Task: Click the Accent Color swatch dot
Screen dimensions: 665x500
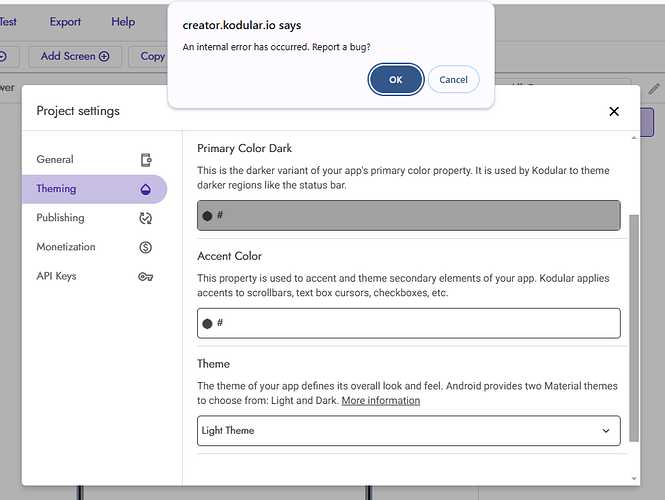Action: [x=207, y=323]
